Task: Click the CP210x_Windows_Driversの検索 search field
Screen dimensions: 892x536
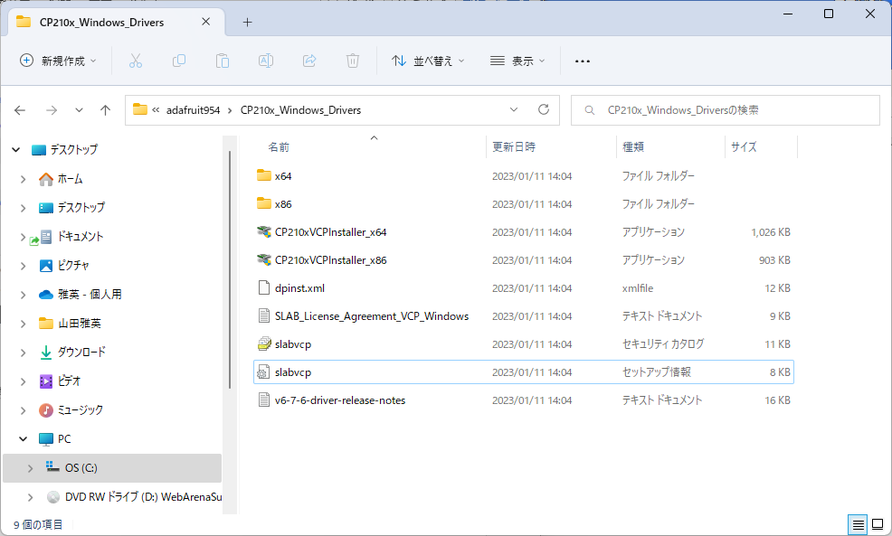Action: pyautogui.click(x=725, y=110)
